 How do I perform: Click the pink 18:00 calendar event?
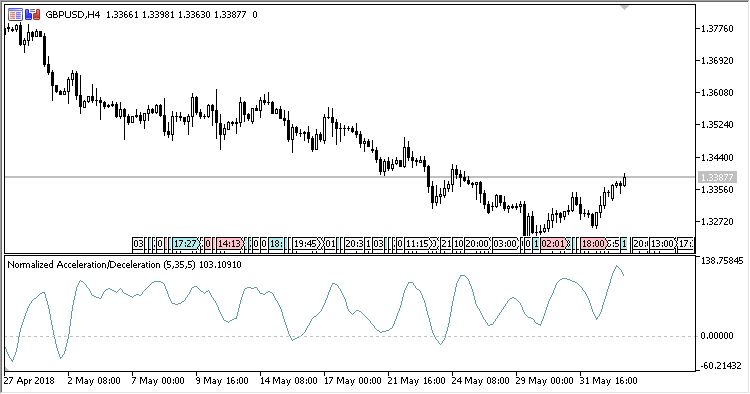pos(593,244)
